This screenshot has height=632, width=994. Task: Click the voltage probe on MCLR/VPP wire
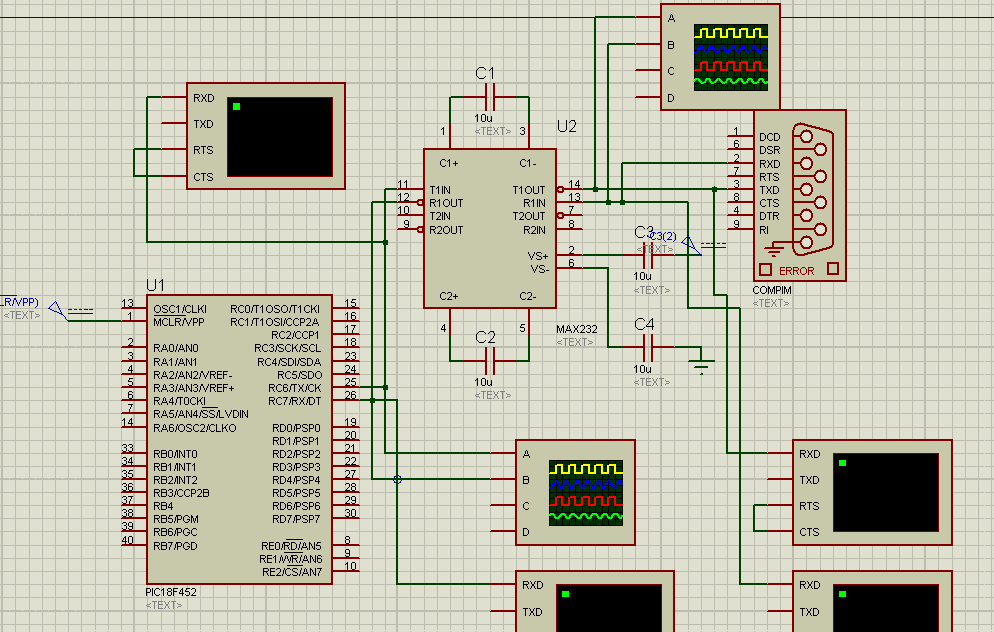58,309
